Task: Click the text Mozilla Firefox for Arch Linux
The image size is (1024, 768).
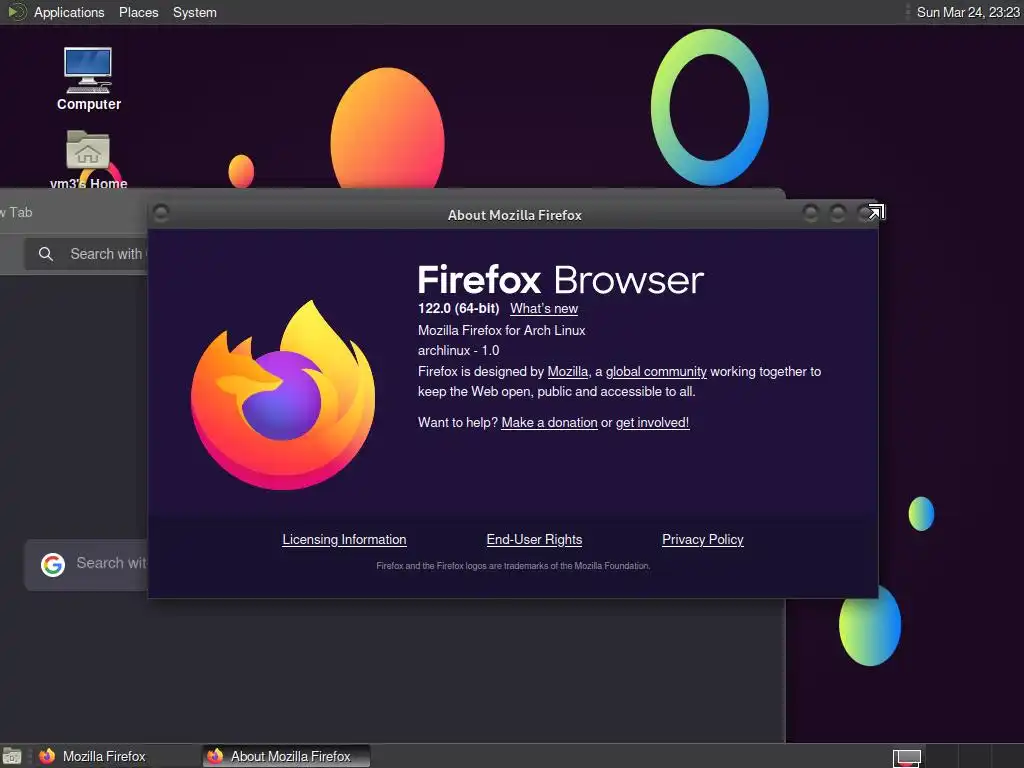Action: coord(502,330)
